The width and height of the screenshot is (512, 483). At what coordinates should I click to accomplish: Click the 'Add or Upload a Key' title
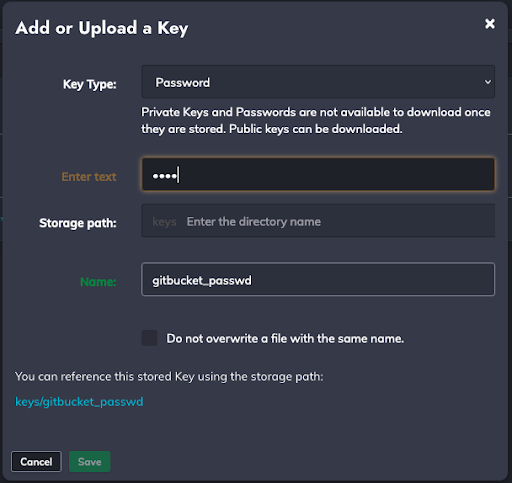[102, 28]
